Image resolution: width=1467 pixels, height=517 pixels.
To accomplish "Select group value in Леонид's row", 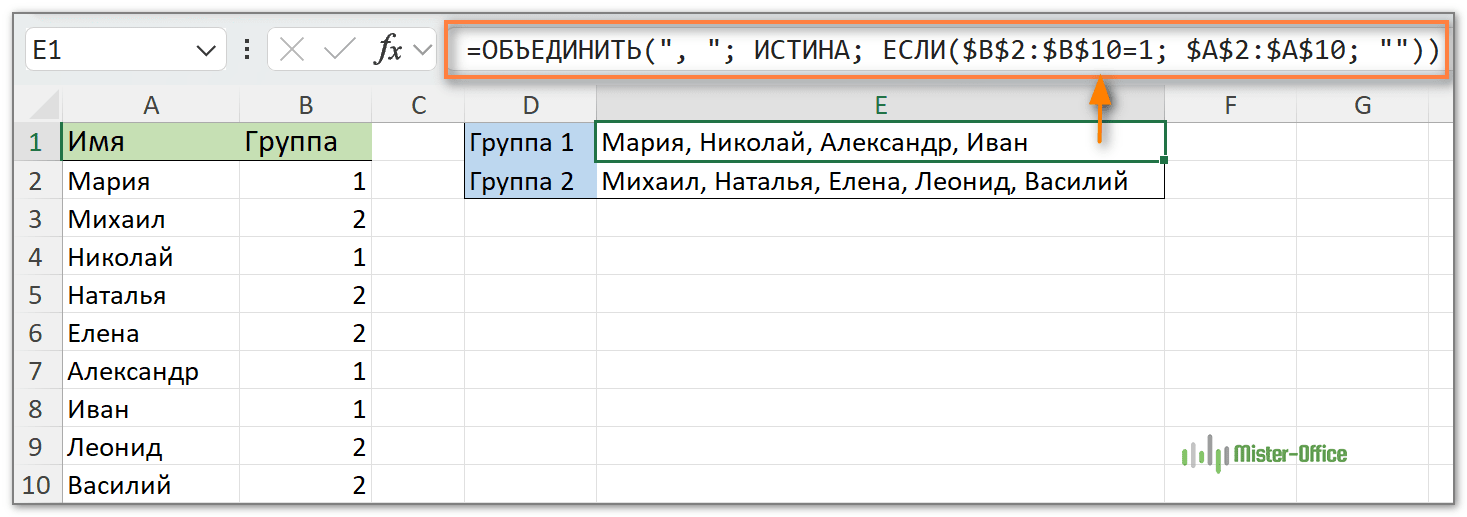I will click(x=306, y=447).
